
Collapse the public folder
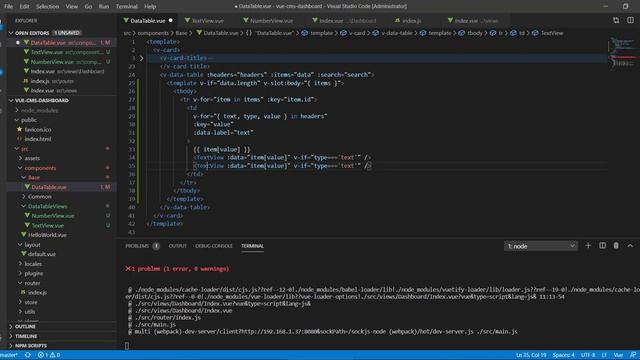[x=29, y=120]
